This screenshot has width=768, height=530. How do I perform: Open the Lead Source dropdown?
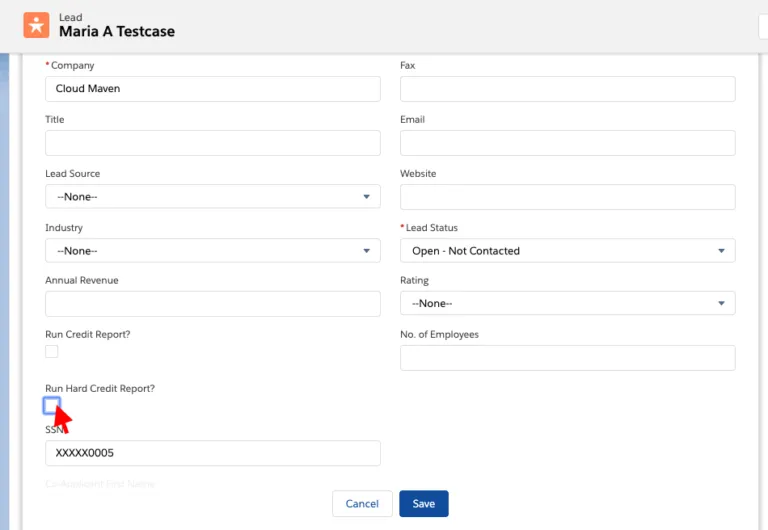212,197
